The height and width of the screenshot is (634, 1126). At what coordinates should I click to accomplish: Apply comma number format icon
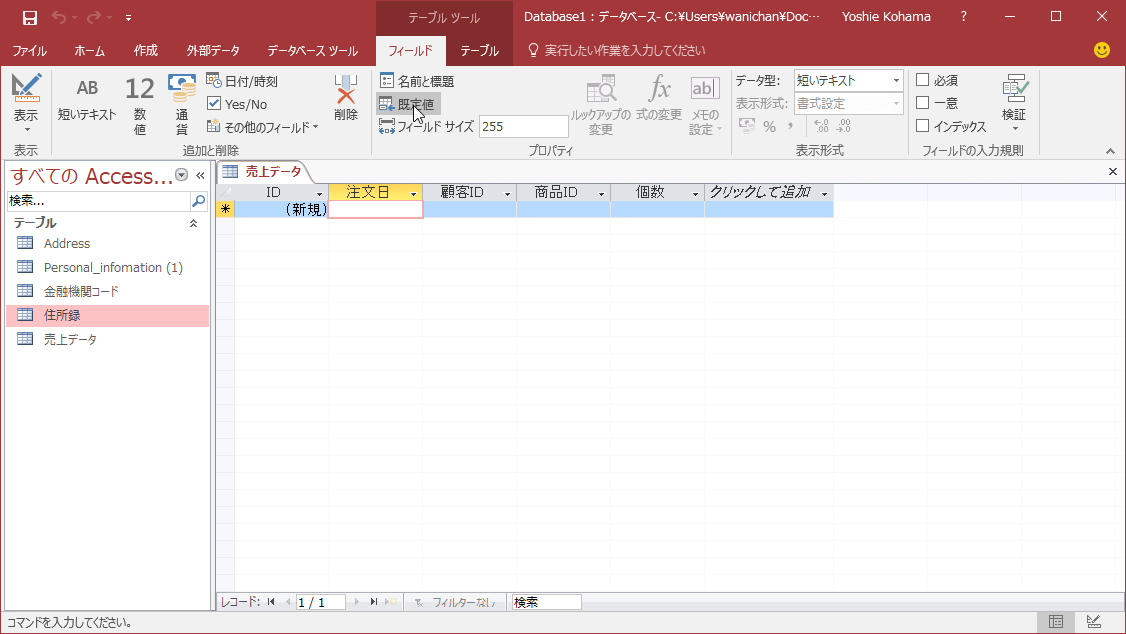coord(791,126)
